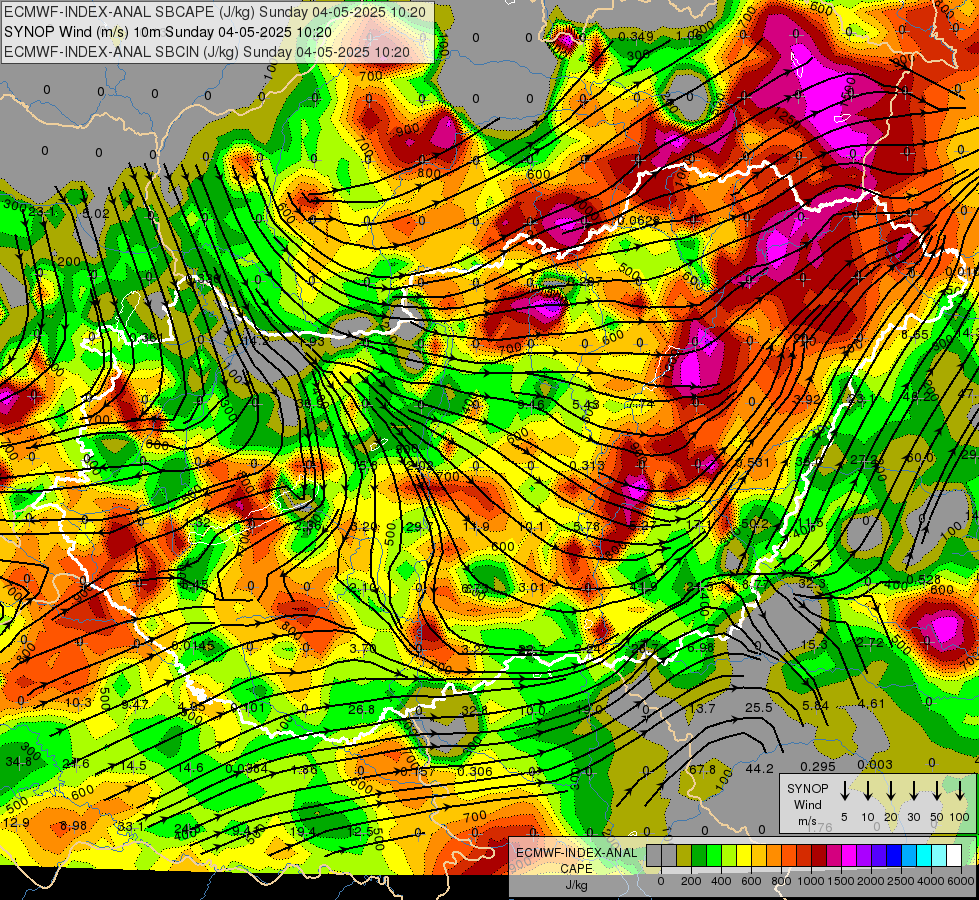979x900 pixels.
Task: Click the 5 m/s wind arrow in legend
Action: pyautogui.click(x=844, y=791)
